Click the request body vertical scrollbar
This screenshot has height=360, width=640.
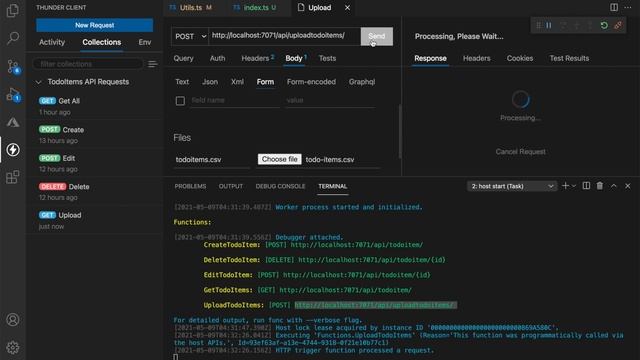pyautogui.click(x=400, y=131)
